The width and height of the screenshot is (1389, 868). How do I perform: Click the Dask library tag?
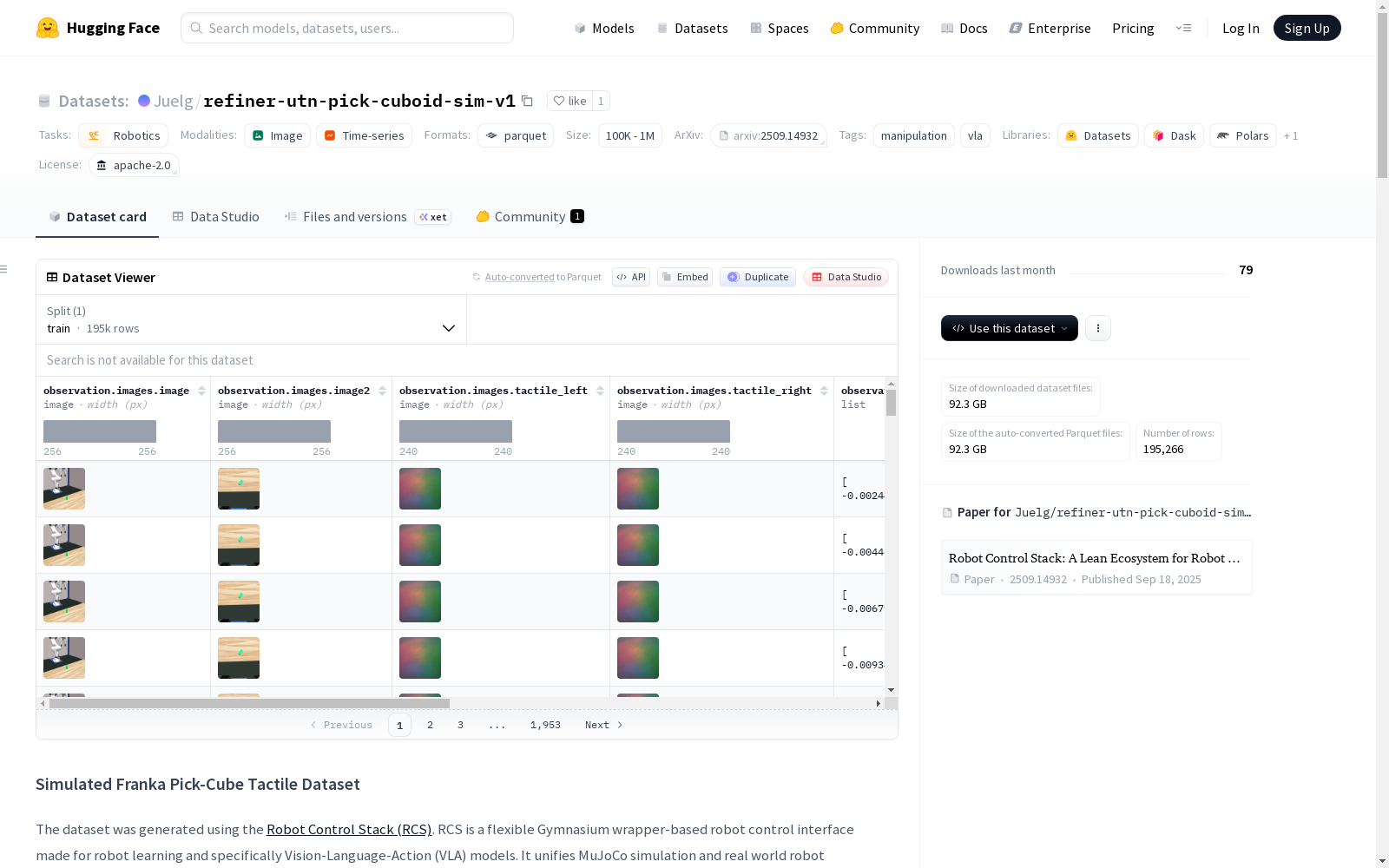click(x=1174, y=135)
